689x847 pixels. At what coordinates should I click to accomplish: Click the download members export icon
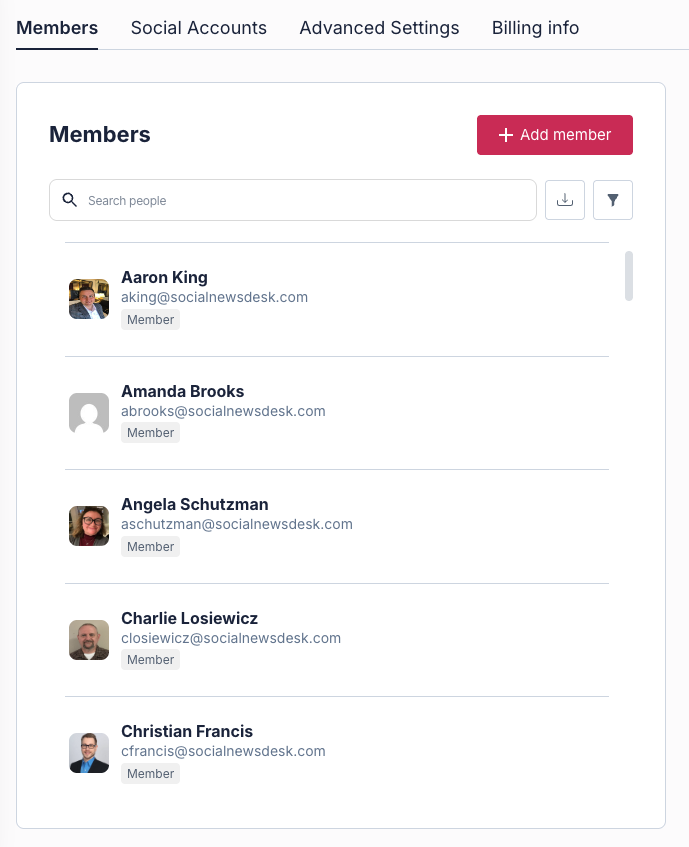pos(565,200)
